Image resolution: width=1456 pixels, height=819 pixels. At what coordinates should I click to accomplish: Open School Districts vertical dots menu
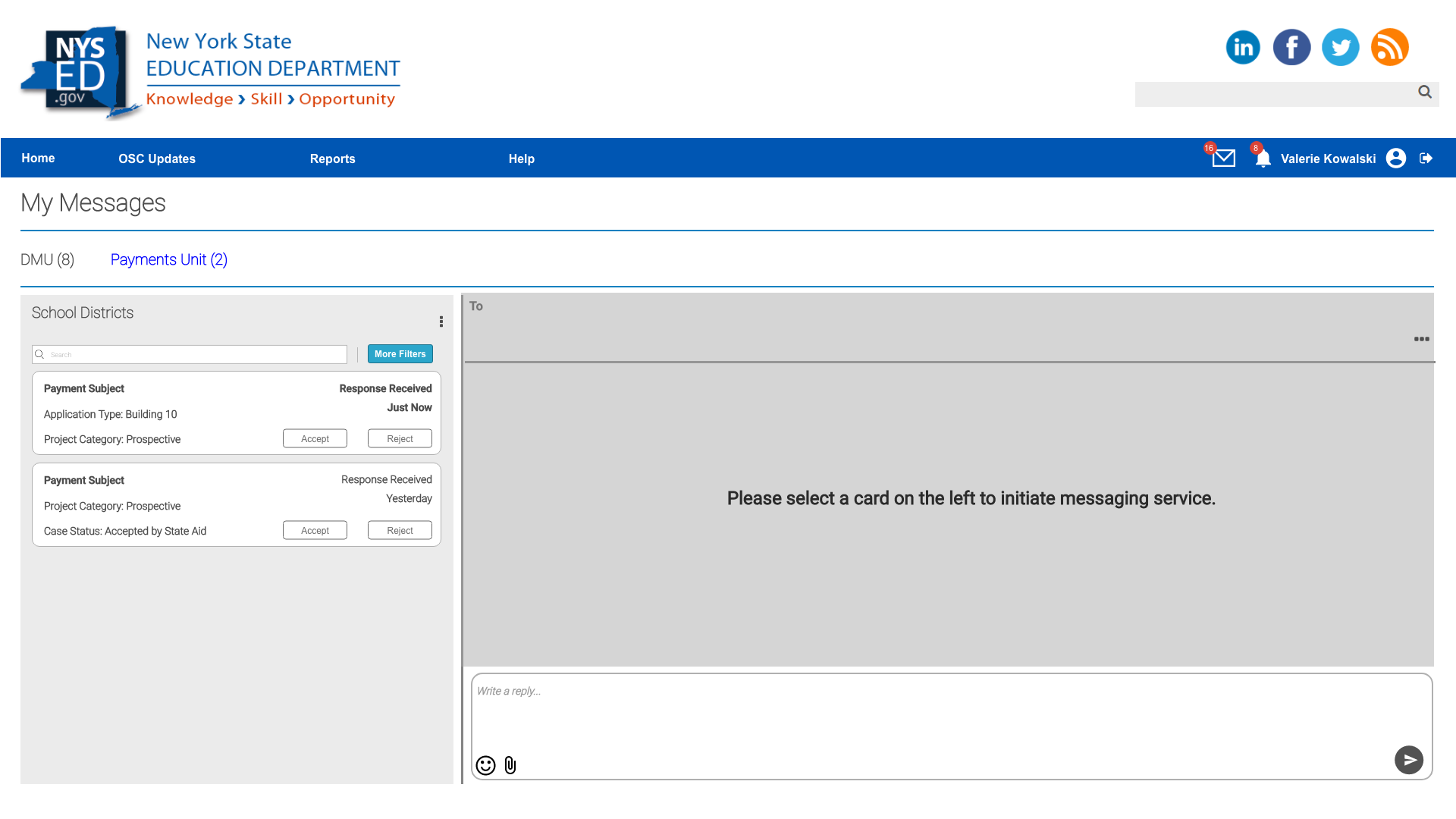point(441,322)
